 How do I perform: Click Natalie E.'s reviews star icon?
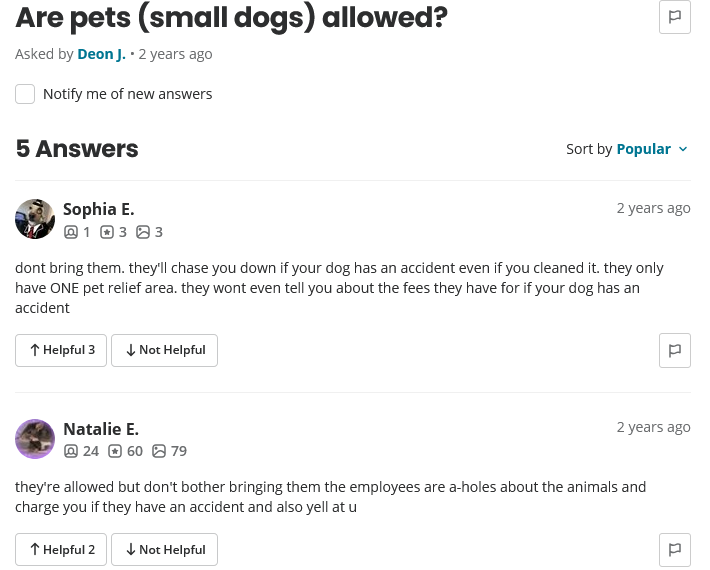click(115, 451)
